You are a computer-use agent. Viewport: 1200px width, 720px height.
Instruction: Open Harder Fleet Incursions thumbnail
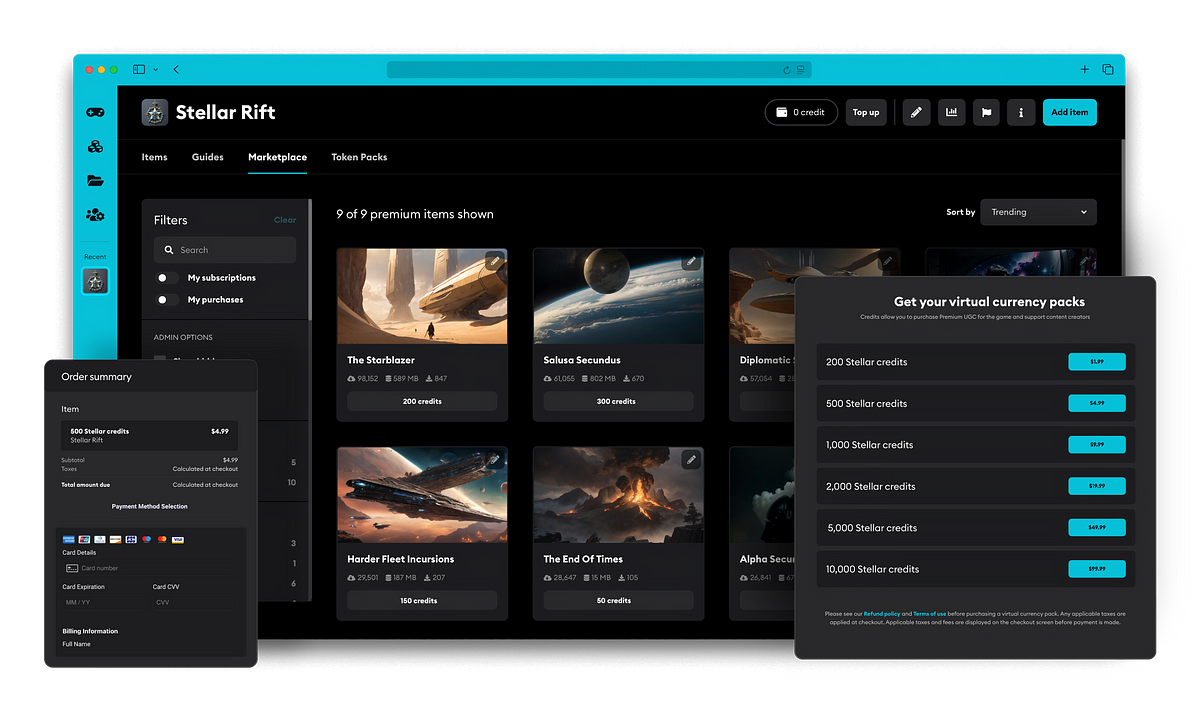[x=422, y=495]
